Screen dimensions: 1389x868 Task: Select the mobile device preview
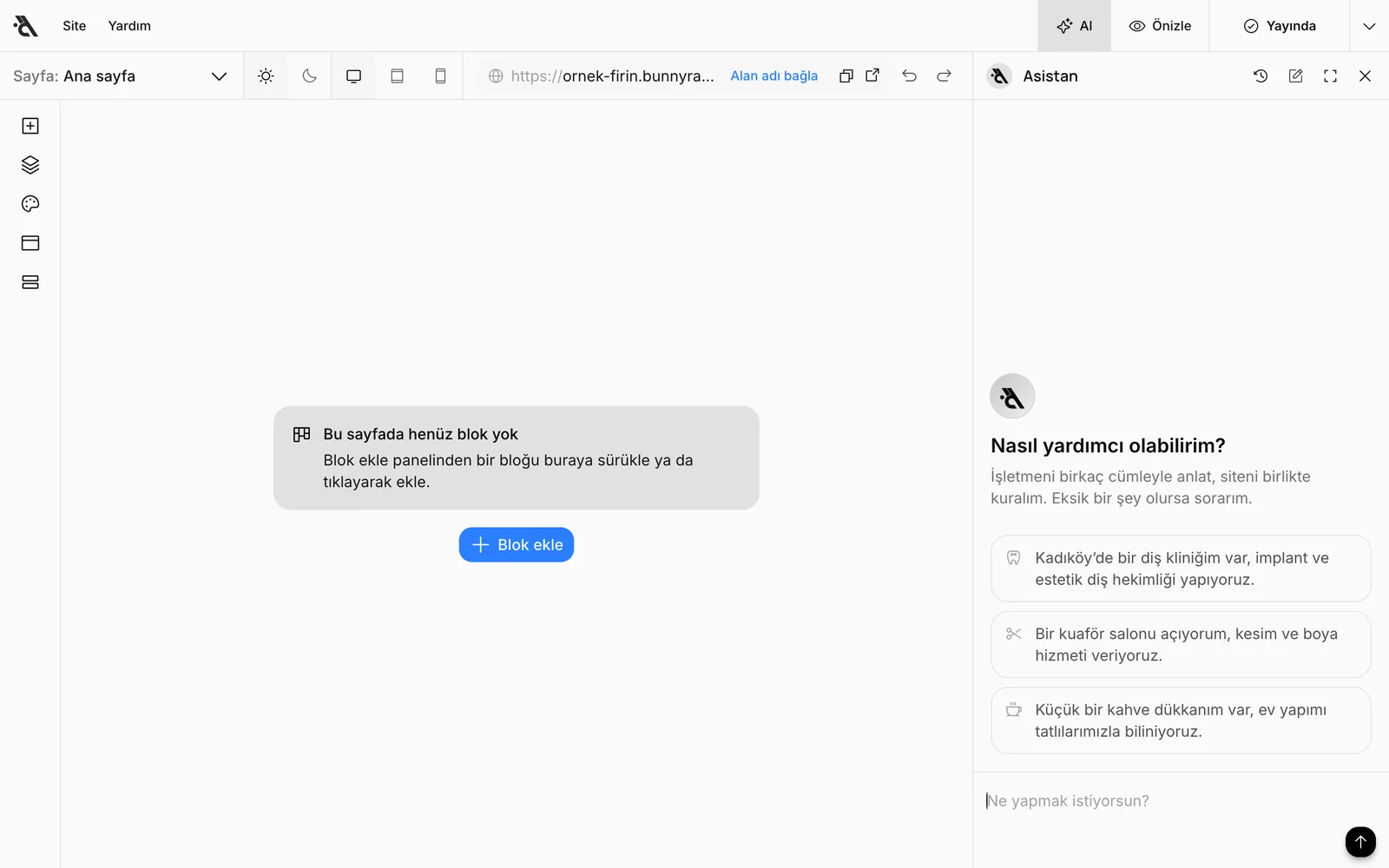point(440,76)
